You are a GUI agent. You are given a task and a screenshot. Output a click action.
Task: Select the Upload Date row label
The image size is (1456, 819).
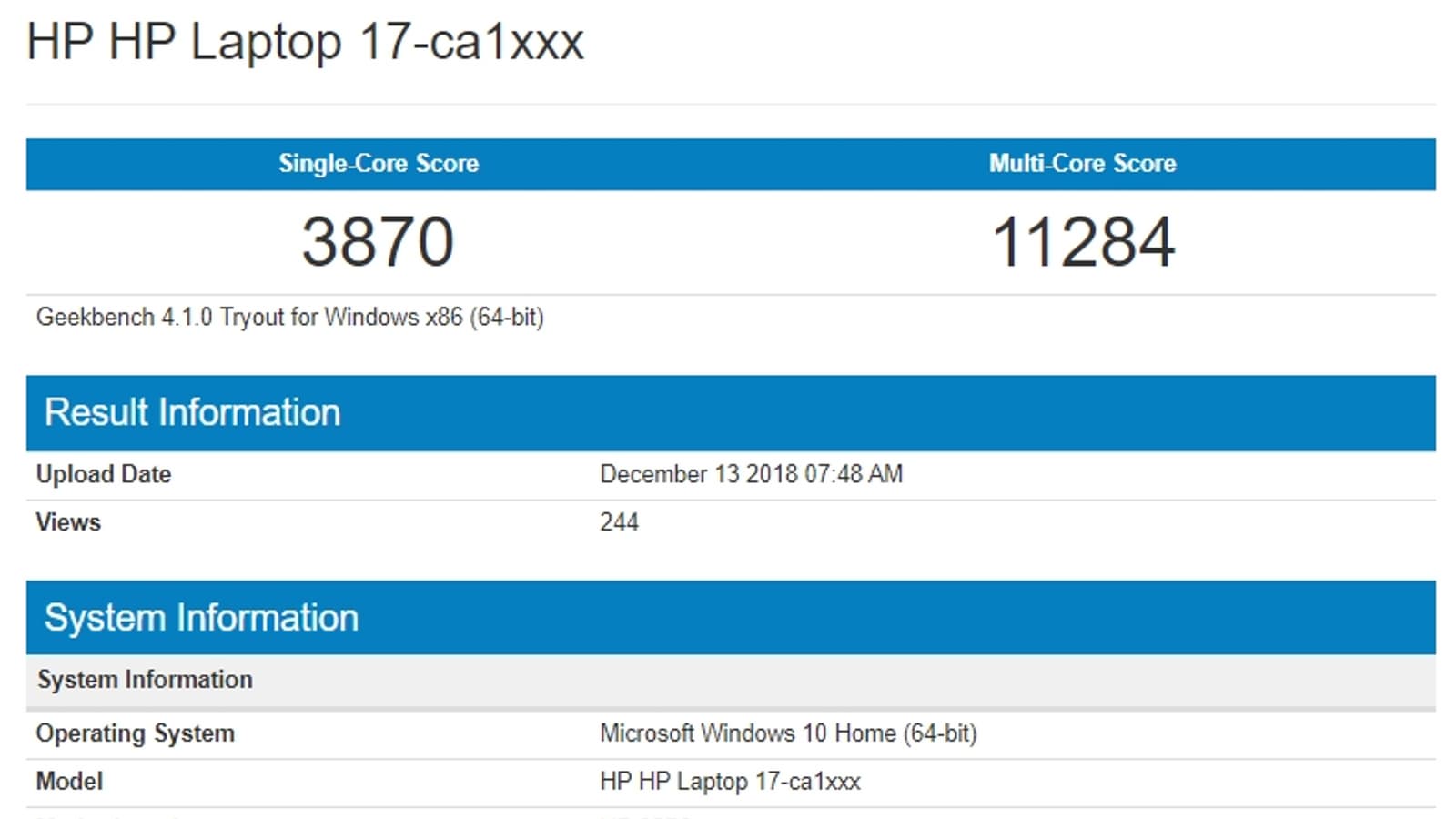(x=102, y=474)
